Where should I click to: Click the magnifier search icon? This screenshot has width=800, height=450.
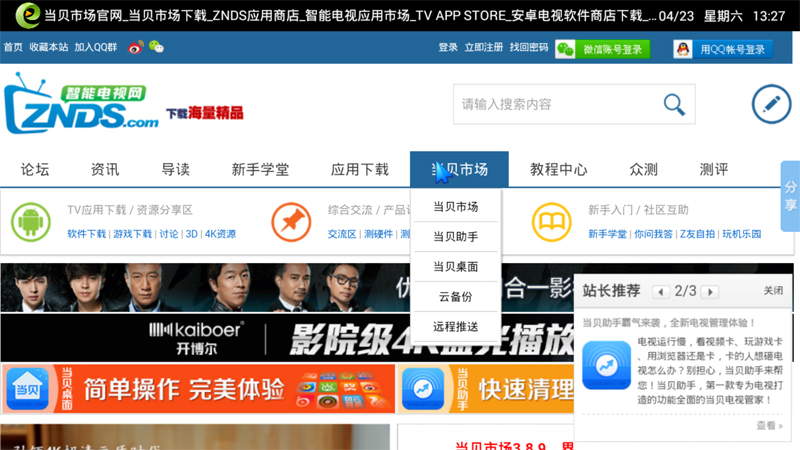click(674, 105)
